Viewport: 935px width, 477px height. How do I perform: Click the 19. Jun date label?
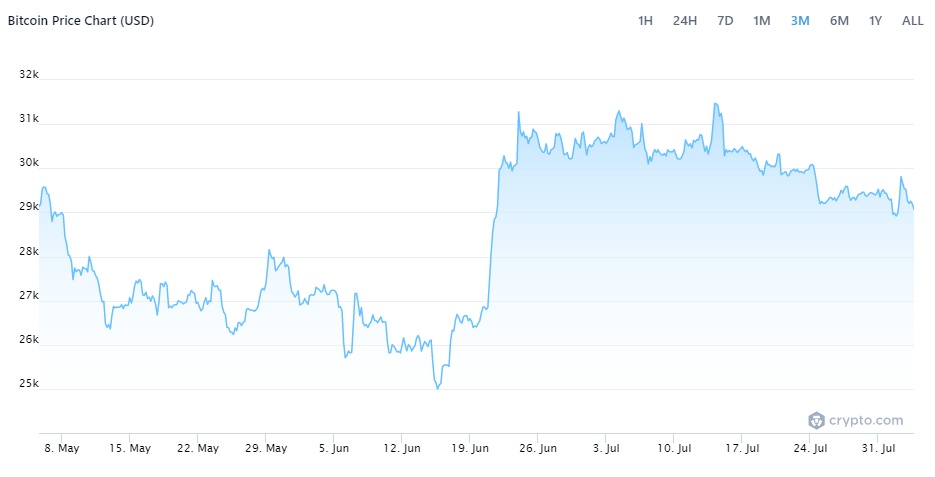(x=470, y=448)
